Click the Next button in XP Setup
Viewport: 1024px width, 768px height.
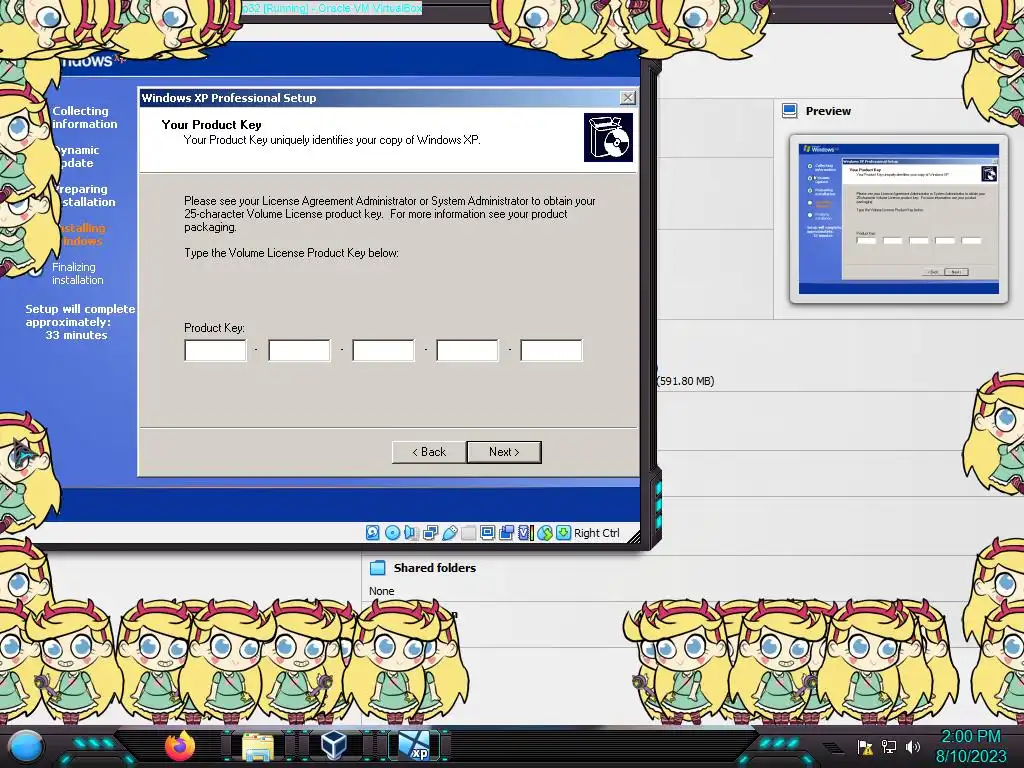504,452
